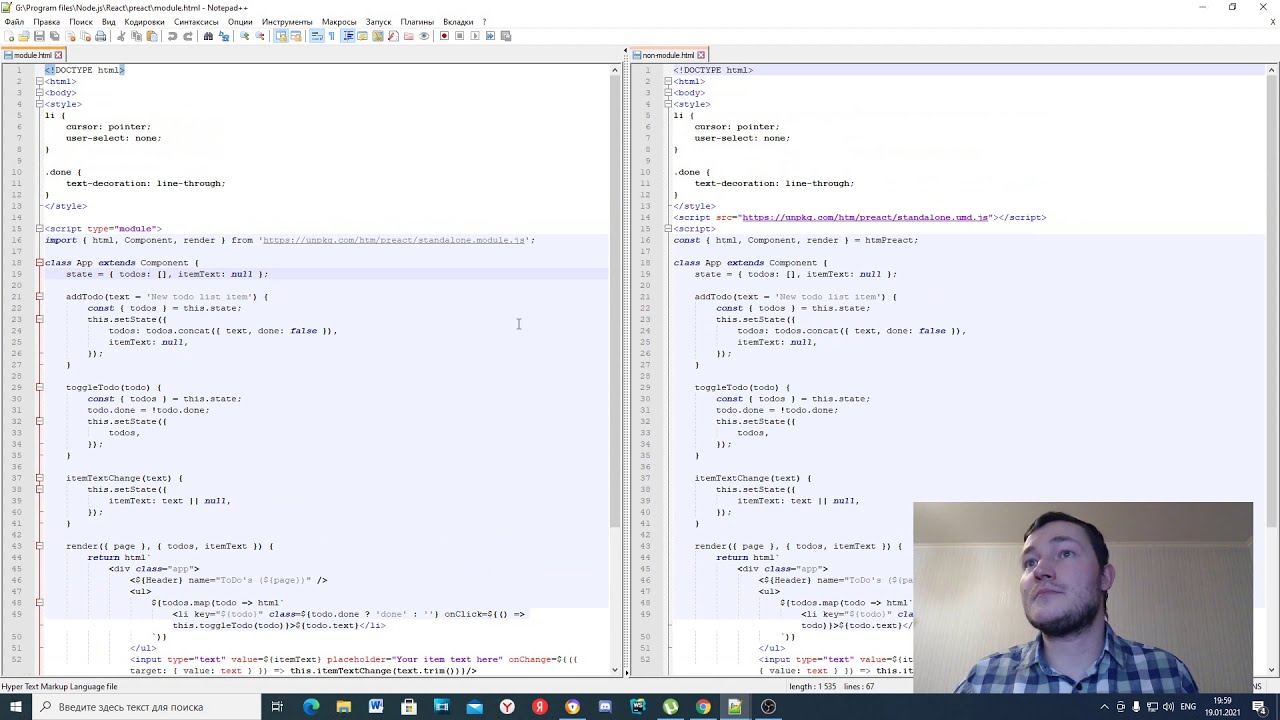Open the Кодировки menu
1280x720 pixels.
click(144, 22)
